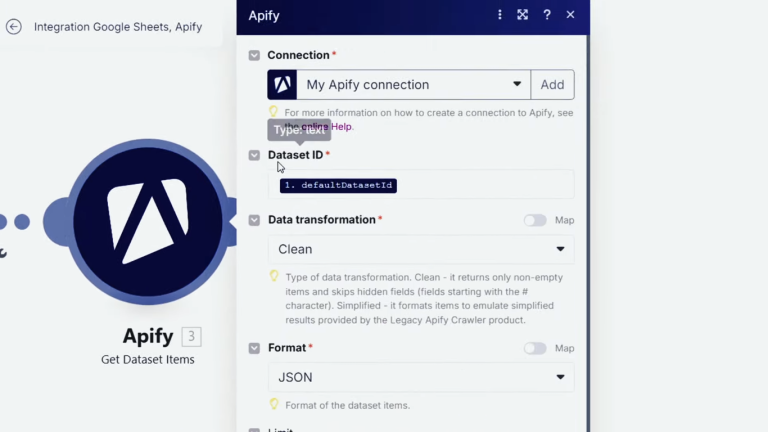Collapse the Connection section with its chevron
Viewport: 768px width, 432px height.
tap(254, 56)
